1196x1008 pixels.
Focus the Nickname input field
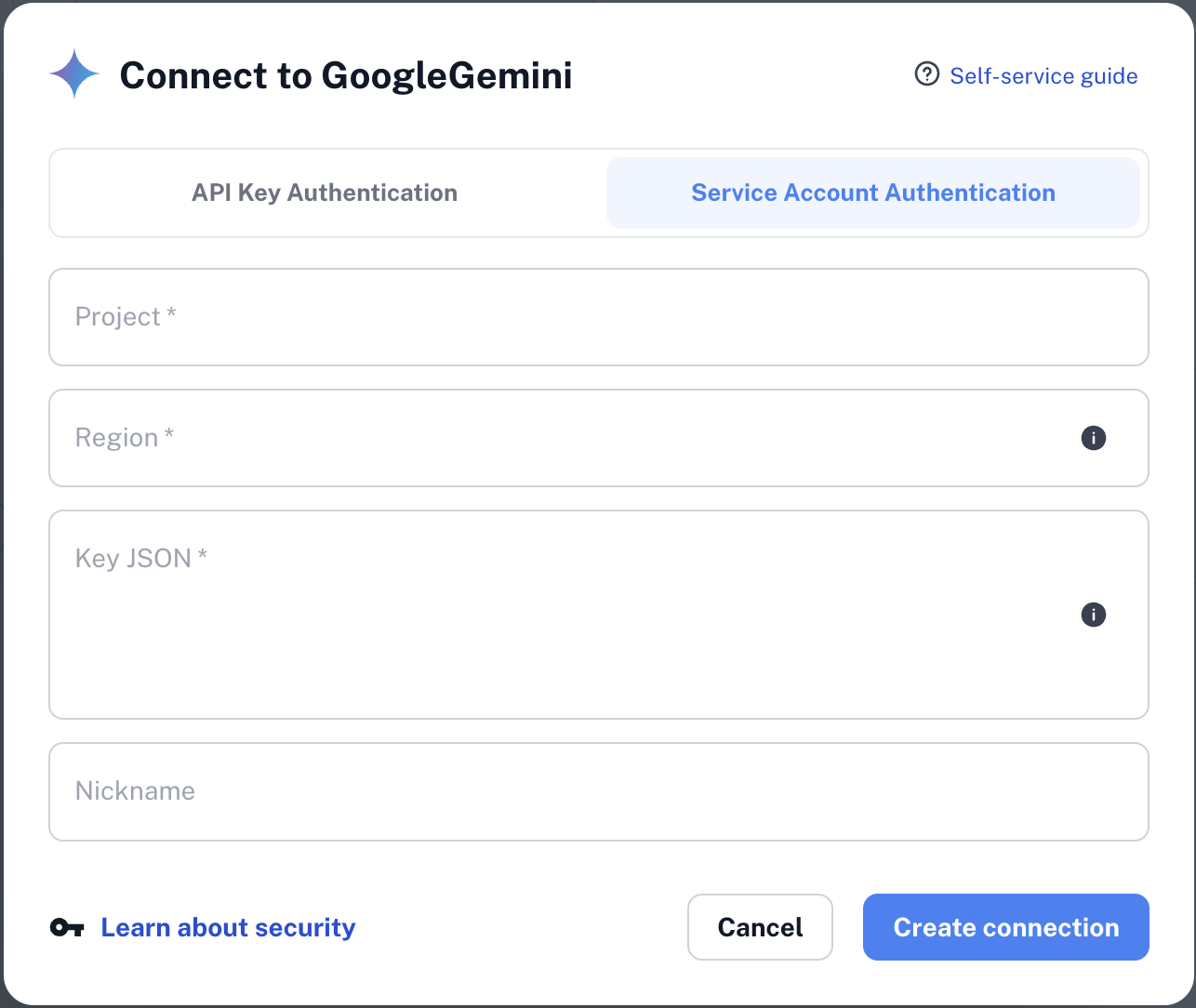coord(598,791)
